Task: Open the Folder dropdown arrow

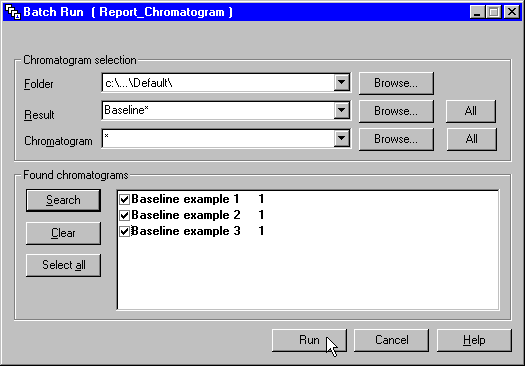Action: coord(342,82)
